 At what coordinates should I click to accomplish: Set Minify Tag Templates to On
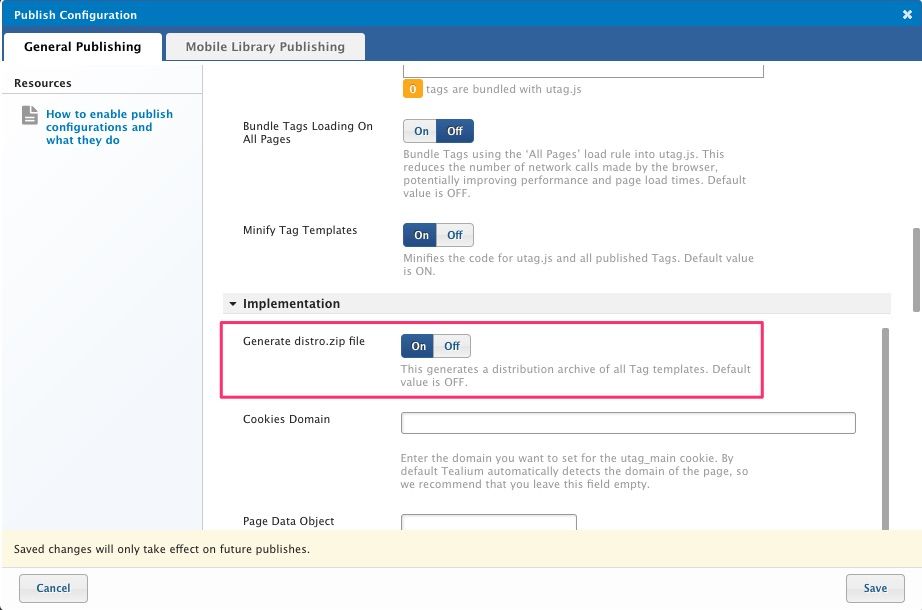tap(421, 235)
